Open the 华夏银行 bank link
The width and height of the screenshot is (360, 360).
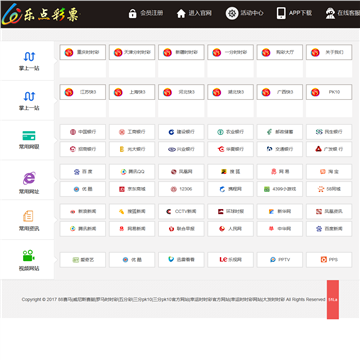[230, 149]
